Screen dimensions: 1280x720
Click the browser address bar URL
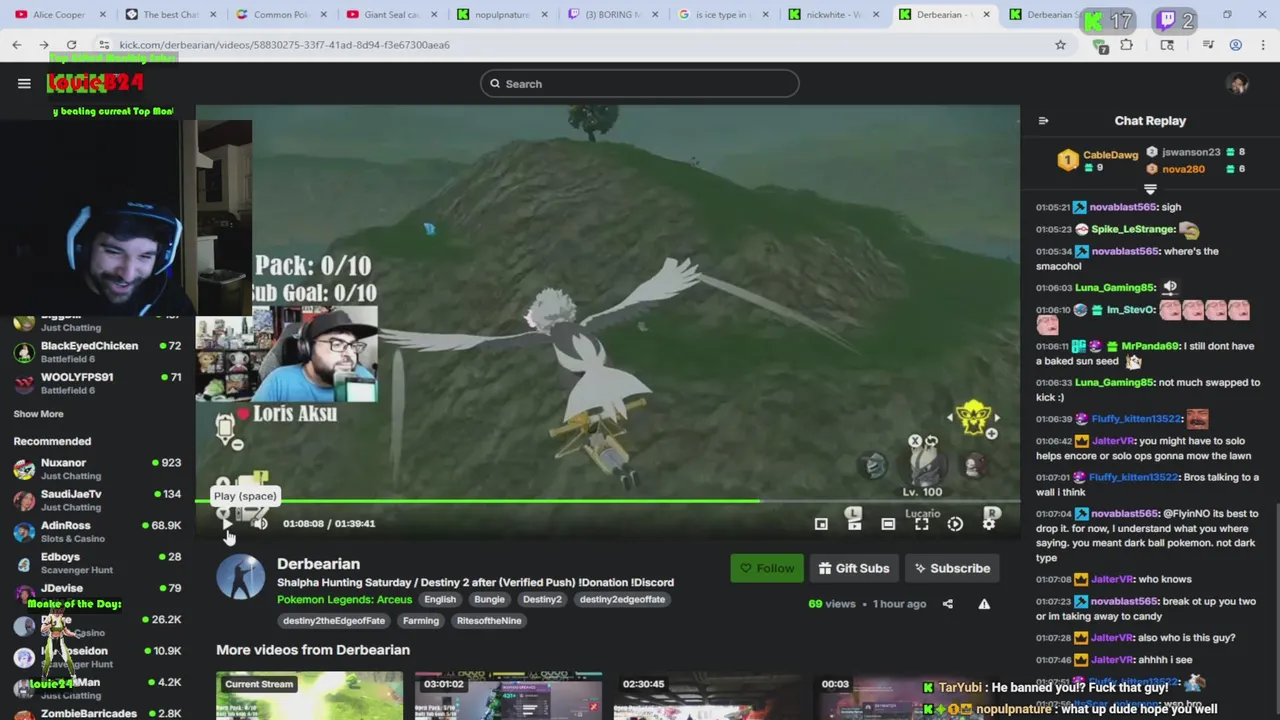coord(284,45)
